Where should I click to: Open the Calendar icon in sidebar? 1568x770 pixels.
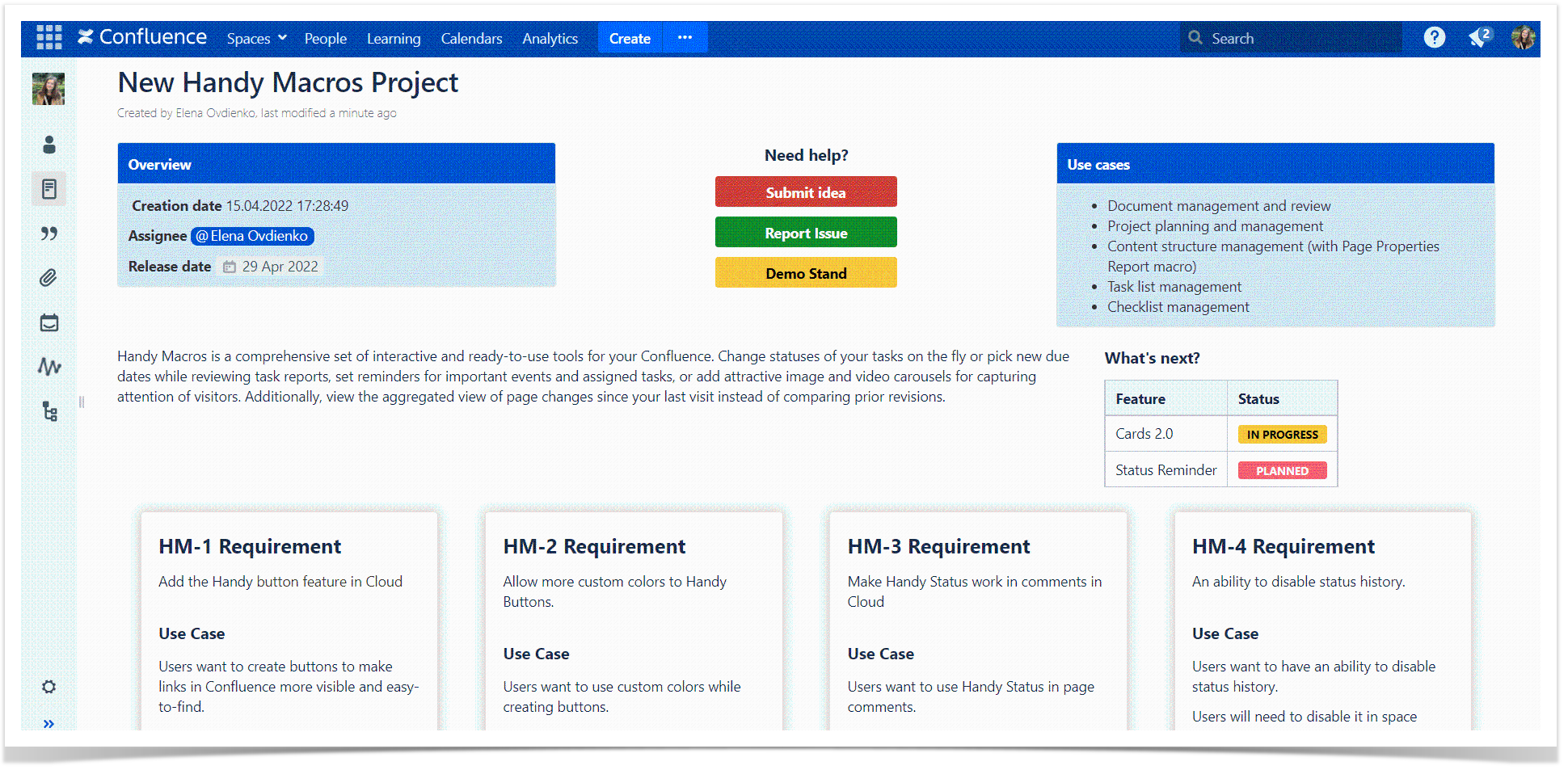pyautogui.click(x=49, y=322)
